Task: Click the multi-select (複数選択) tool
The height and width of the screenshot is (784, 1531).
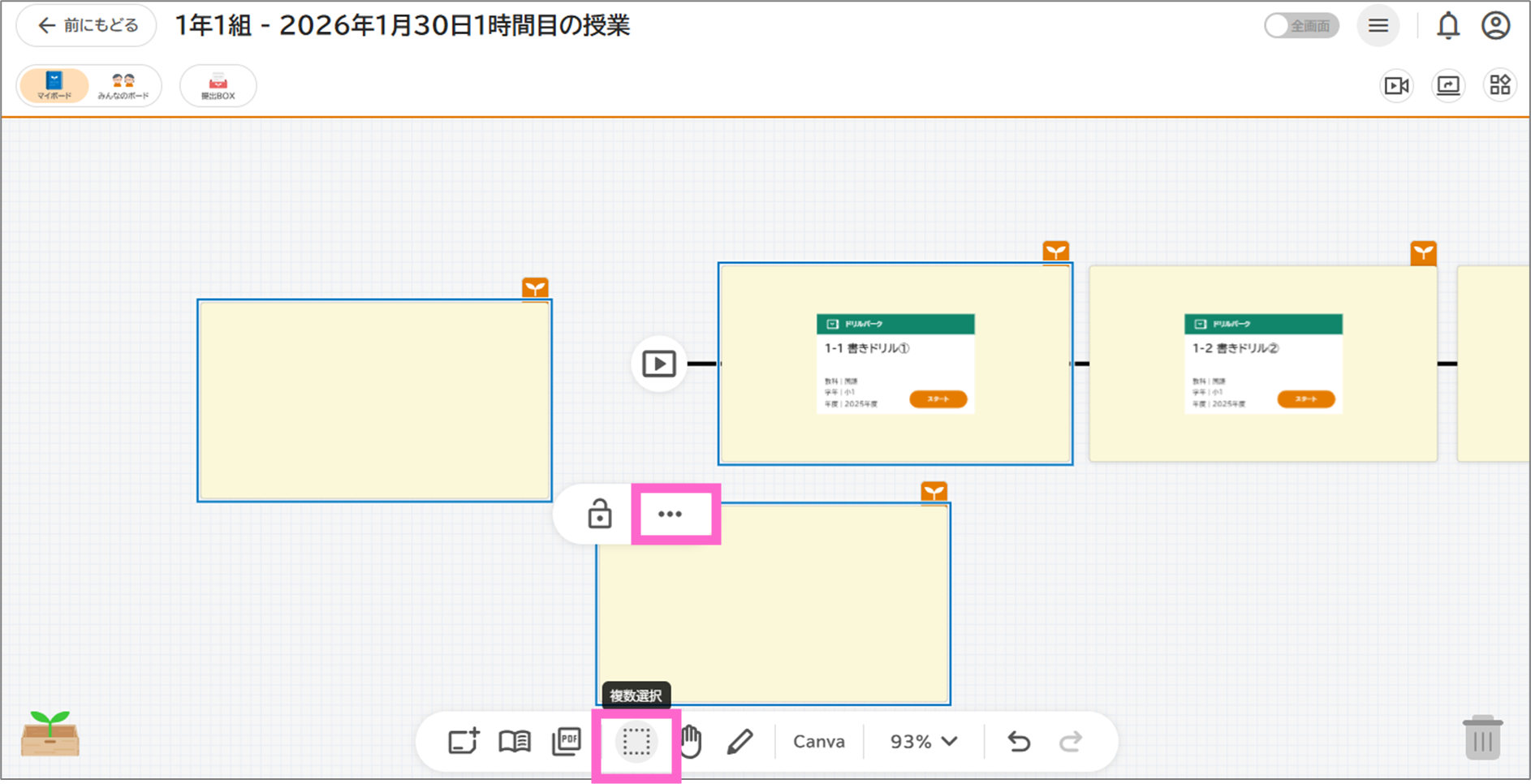Action: tap(636, 741)
